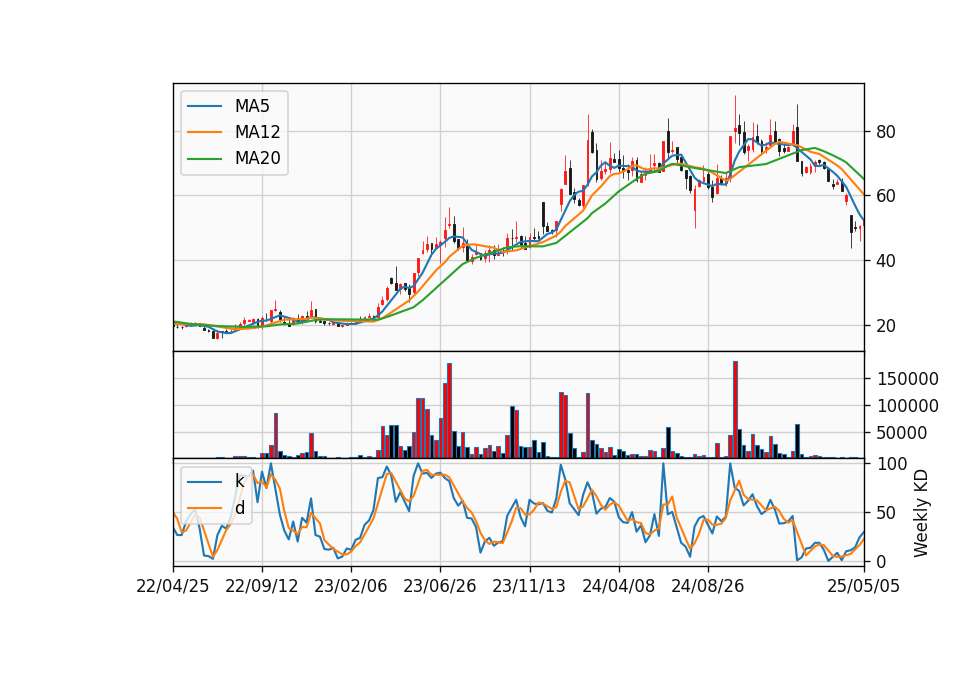Image resolution: width=960 pixels, height=690 pixels.
Task: Click the volume axis value 100000
Action: (x=908, y=406)
